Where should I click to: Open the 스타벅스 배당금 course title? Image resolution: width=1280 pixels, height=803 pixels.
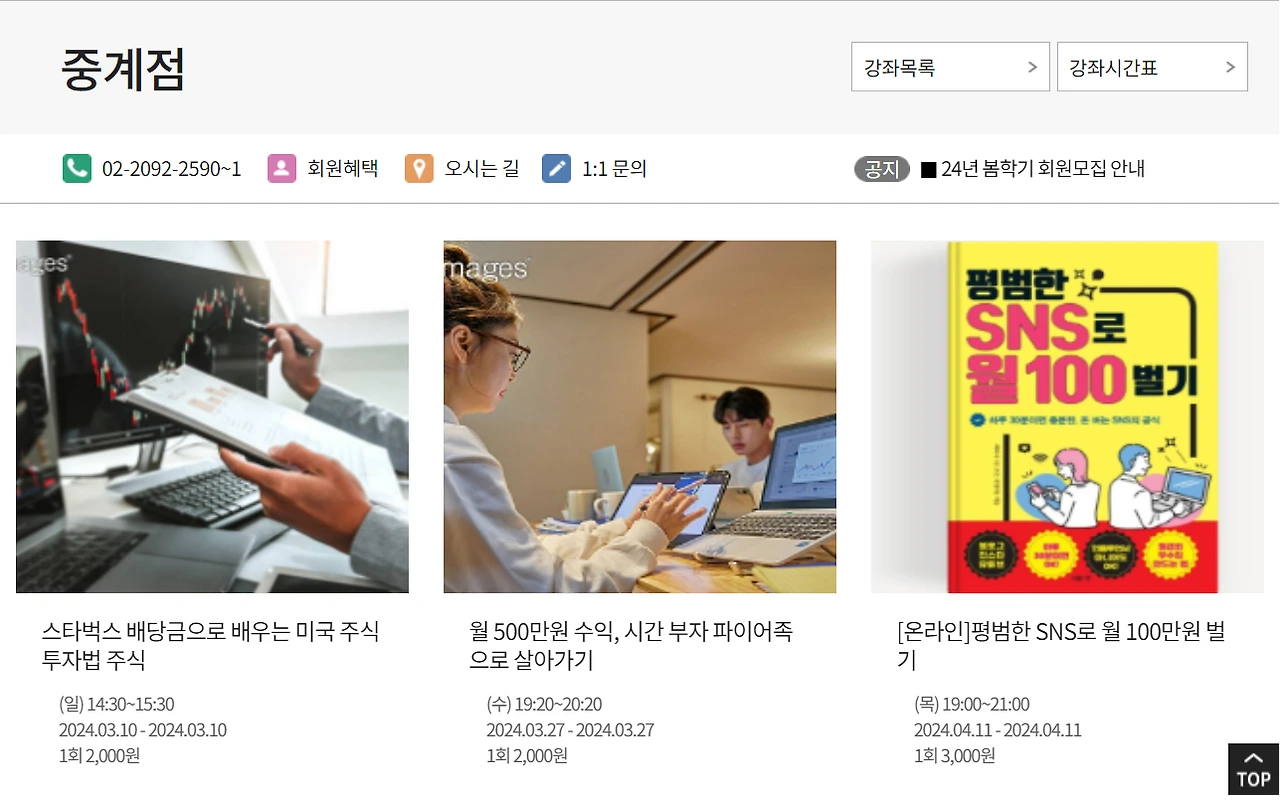(210, 646)
